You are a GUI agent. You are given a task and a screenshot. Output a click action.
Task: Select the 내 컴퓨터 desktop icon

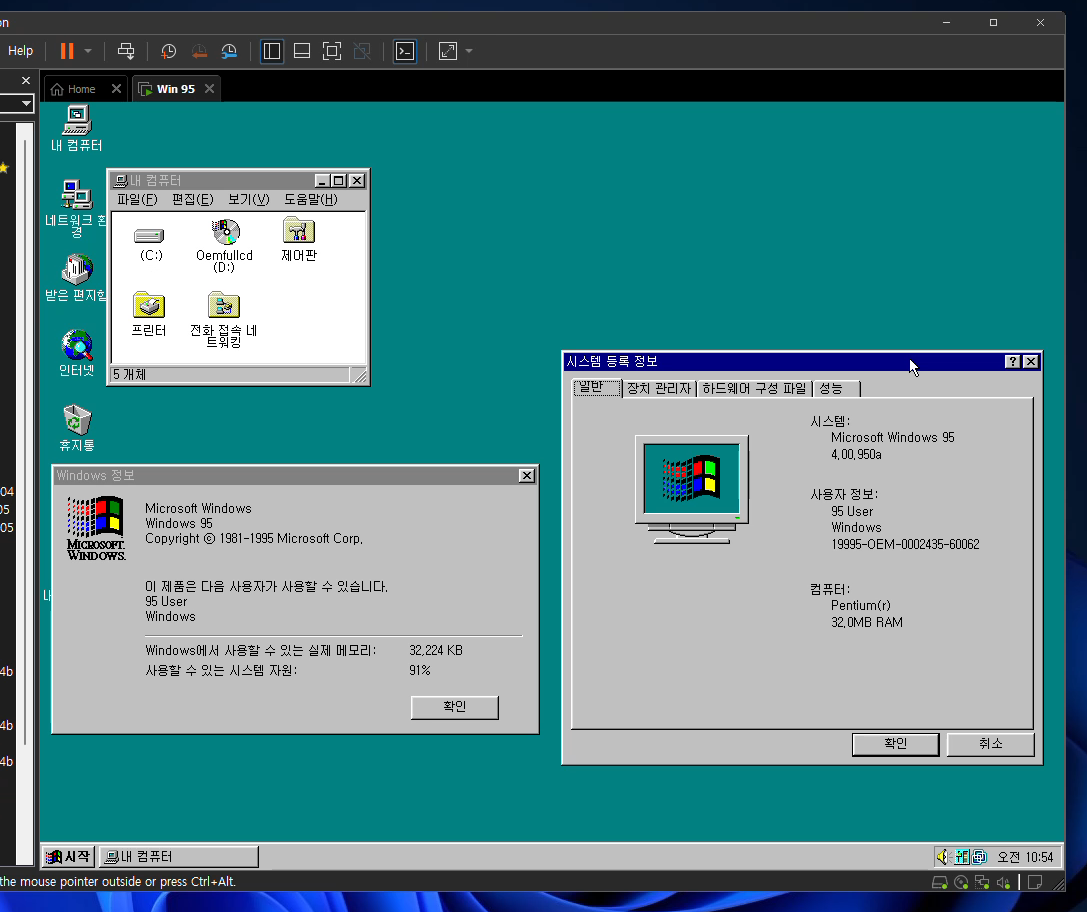(76, 129)
